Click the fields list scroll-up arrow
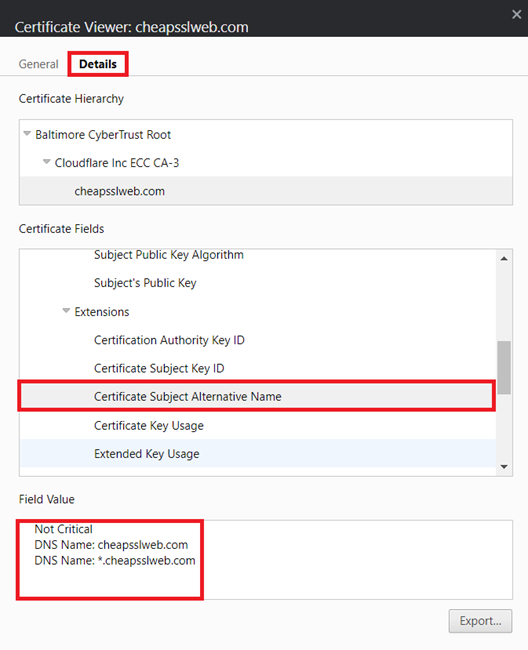 504,259
